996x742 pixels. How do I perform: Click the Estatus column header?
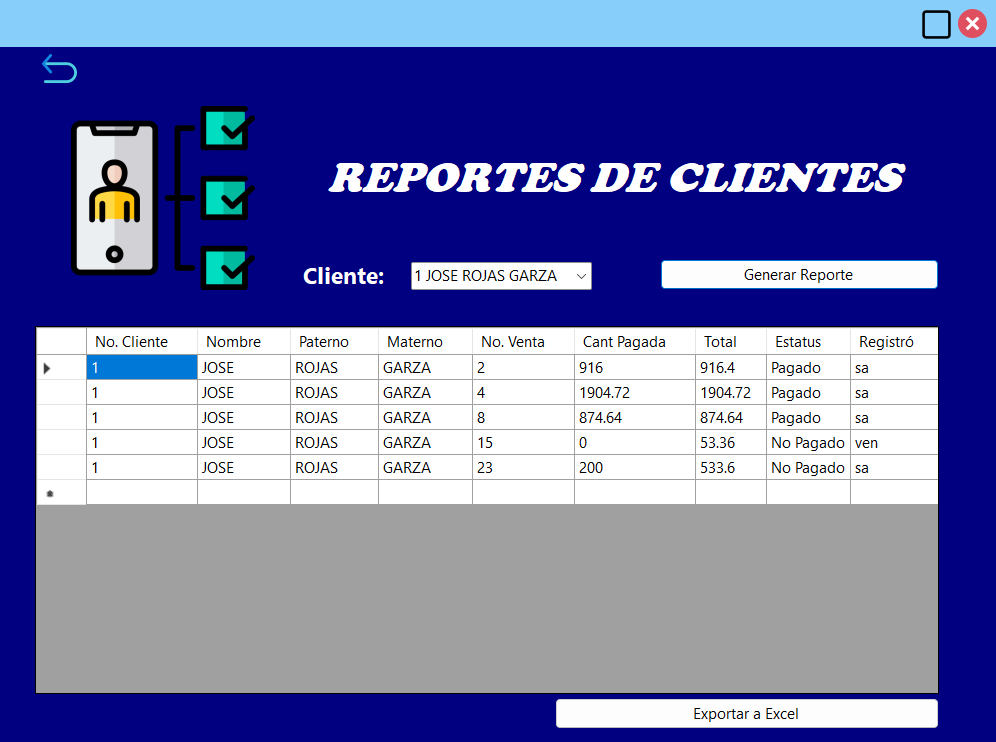(798, 341)
